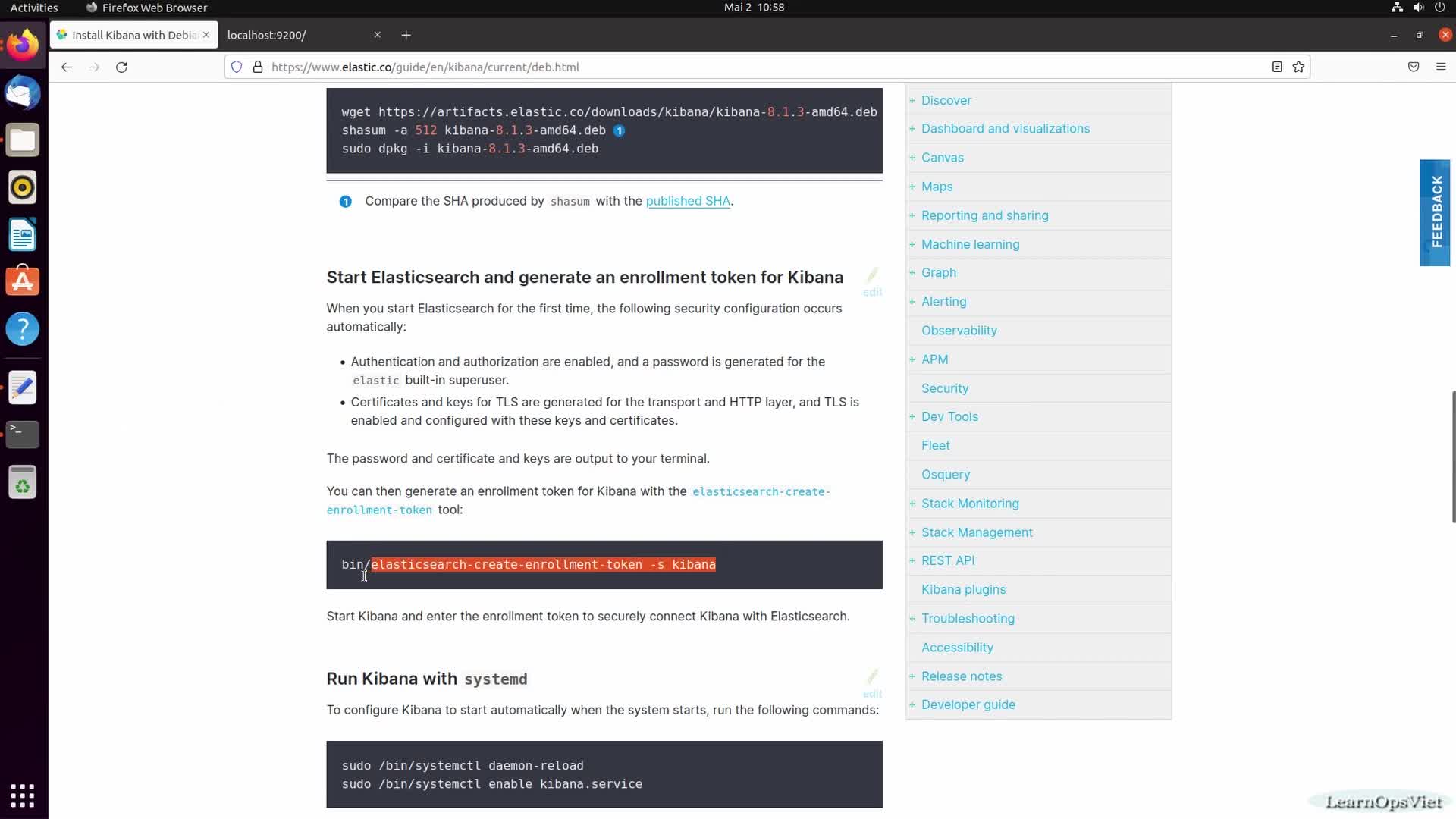
Task: Expand the APM section
Action: coord(912,359)
